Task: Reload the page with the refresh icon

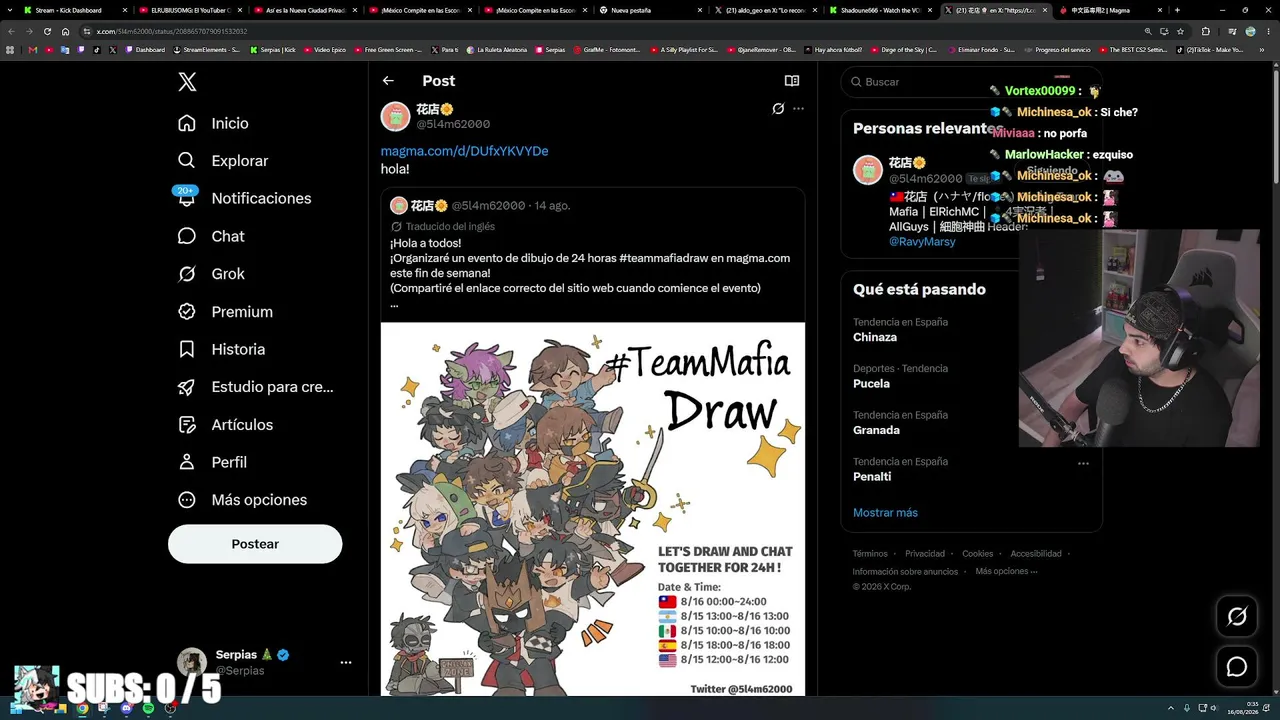Action: (47, 31)
